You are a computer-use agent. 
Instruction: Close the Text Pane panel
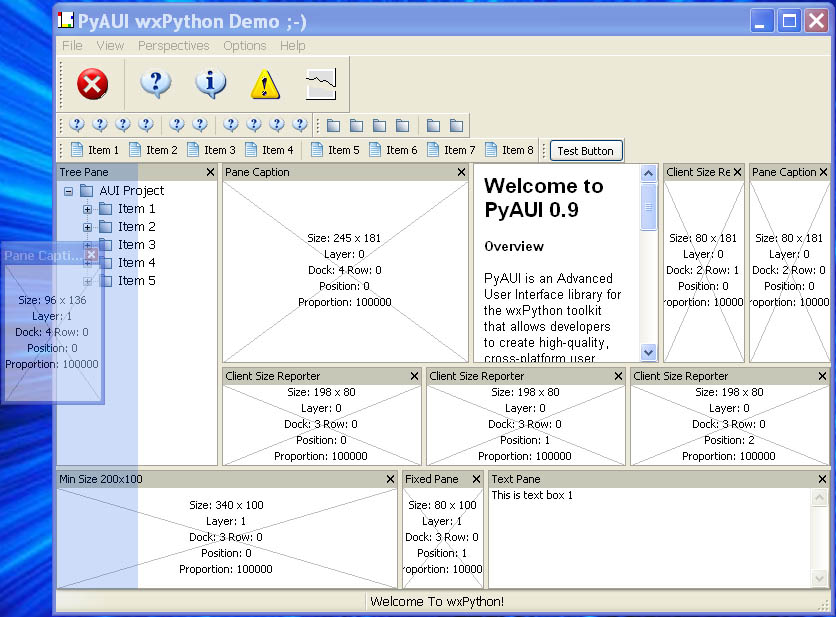(821, 480)
